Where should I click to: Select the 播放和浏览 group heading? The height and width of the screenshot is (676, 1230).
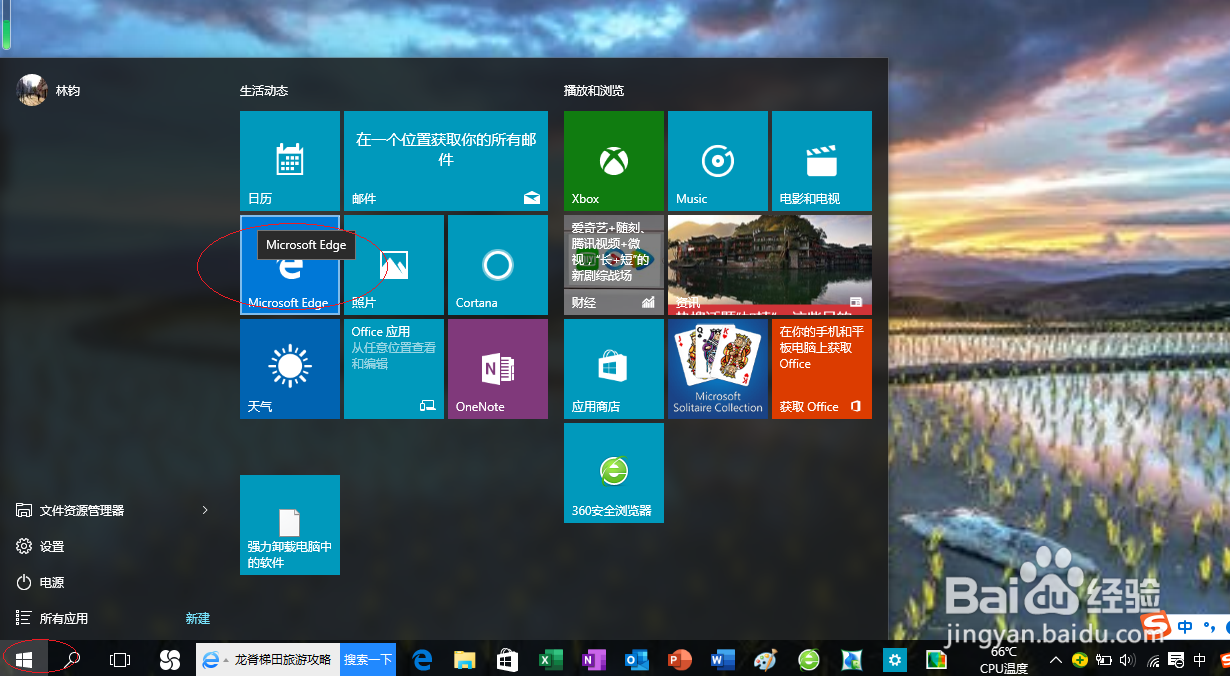pyautogui.click(x=594, y=90)
